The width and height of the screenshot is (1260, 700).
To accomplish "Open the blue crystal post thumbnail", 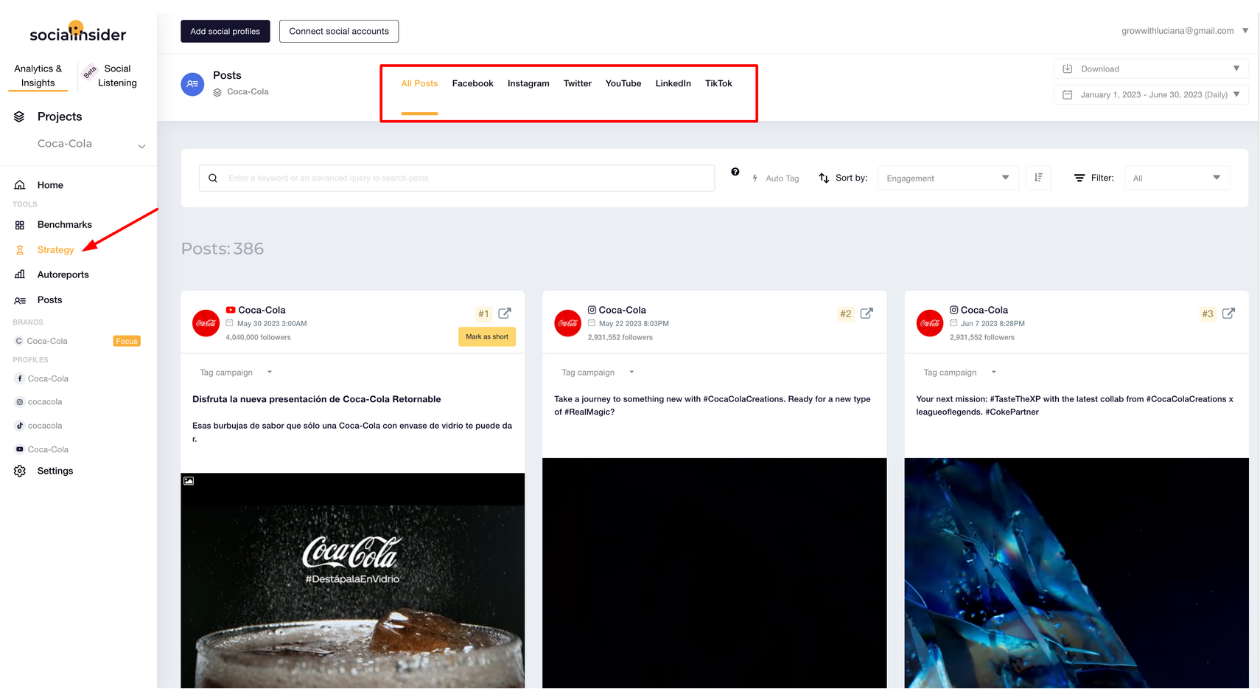I will [x=1077, y=573].
